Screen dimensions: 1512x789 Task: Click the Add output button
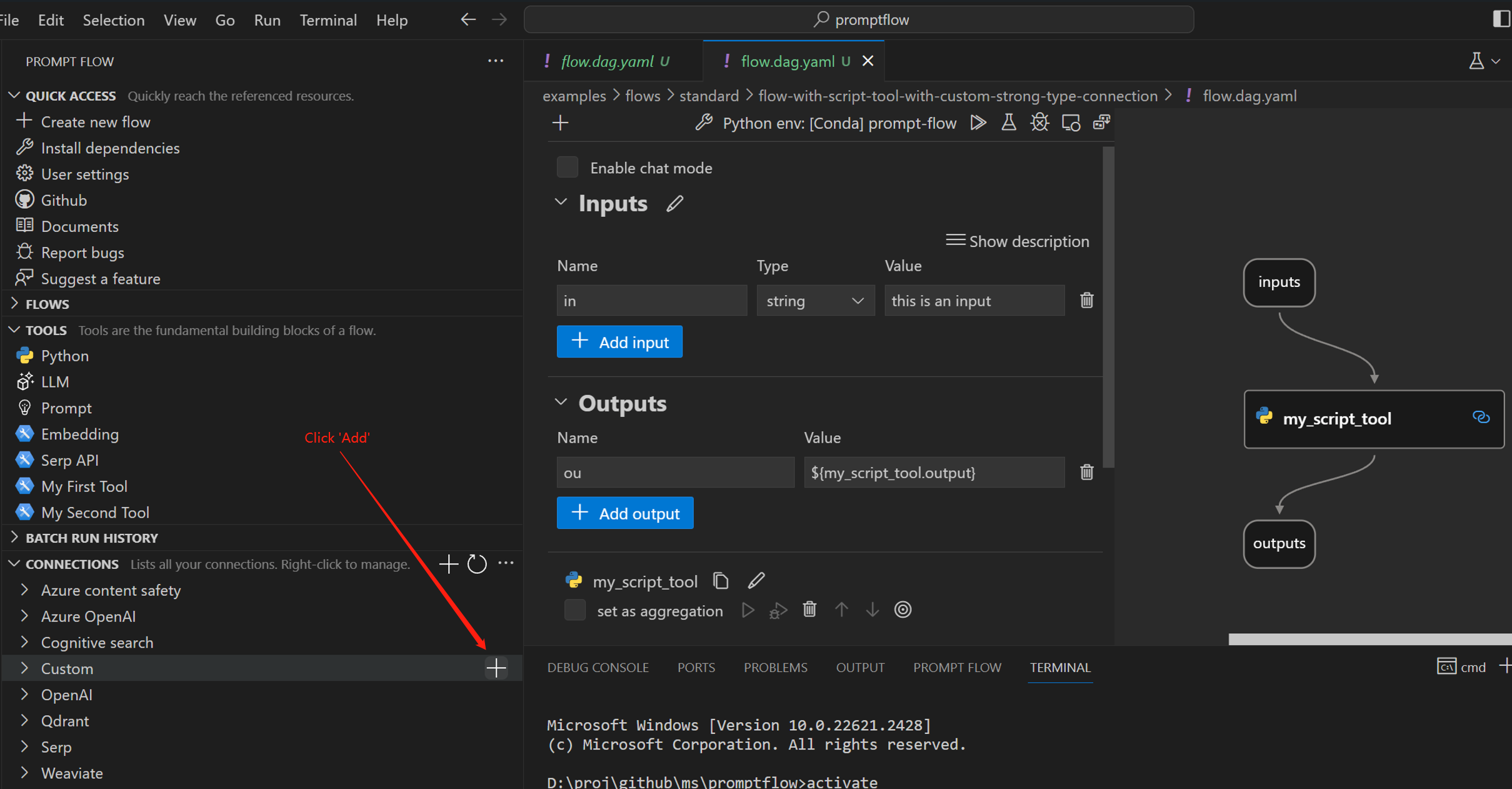pyautogui.click(x=624, y=513)
